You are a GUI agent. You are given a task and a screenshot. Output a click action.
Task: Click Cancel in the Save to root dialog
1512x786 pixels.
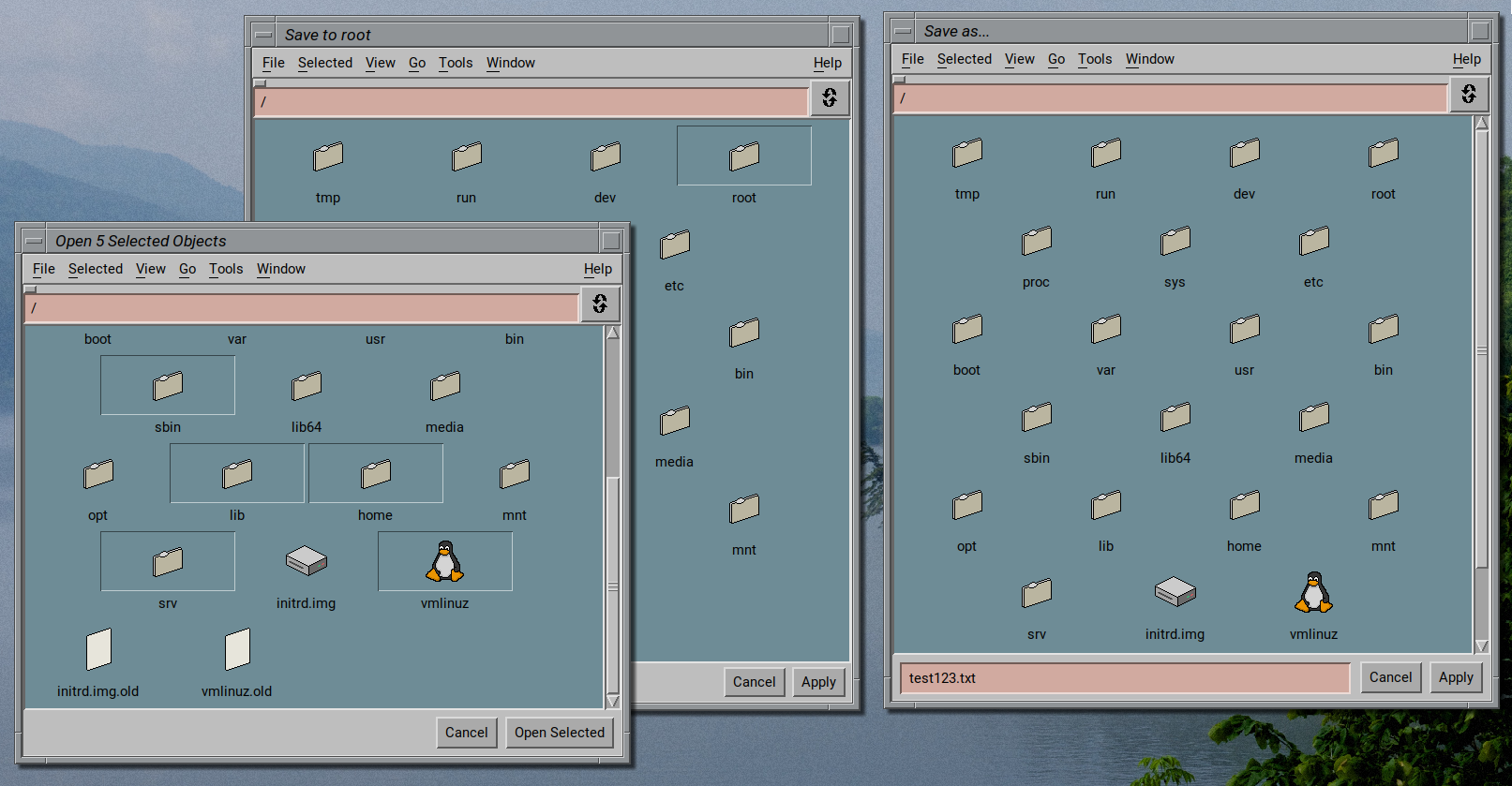tap(754, 682)
